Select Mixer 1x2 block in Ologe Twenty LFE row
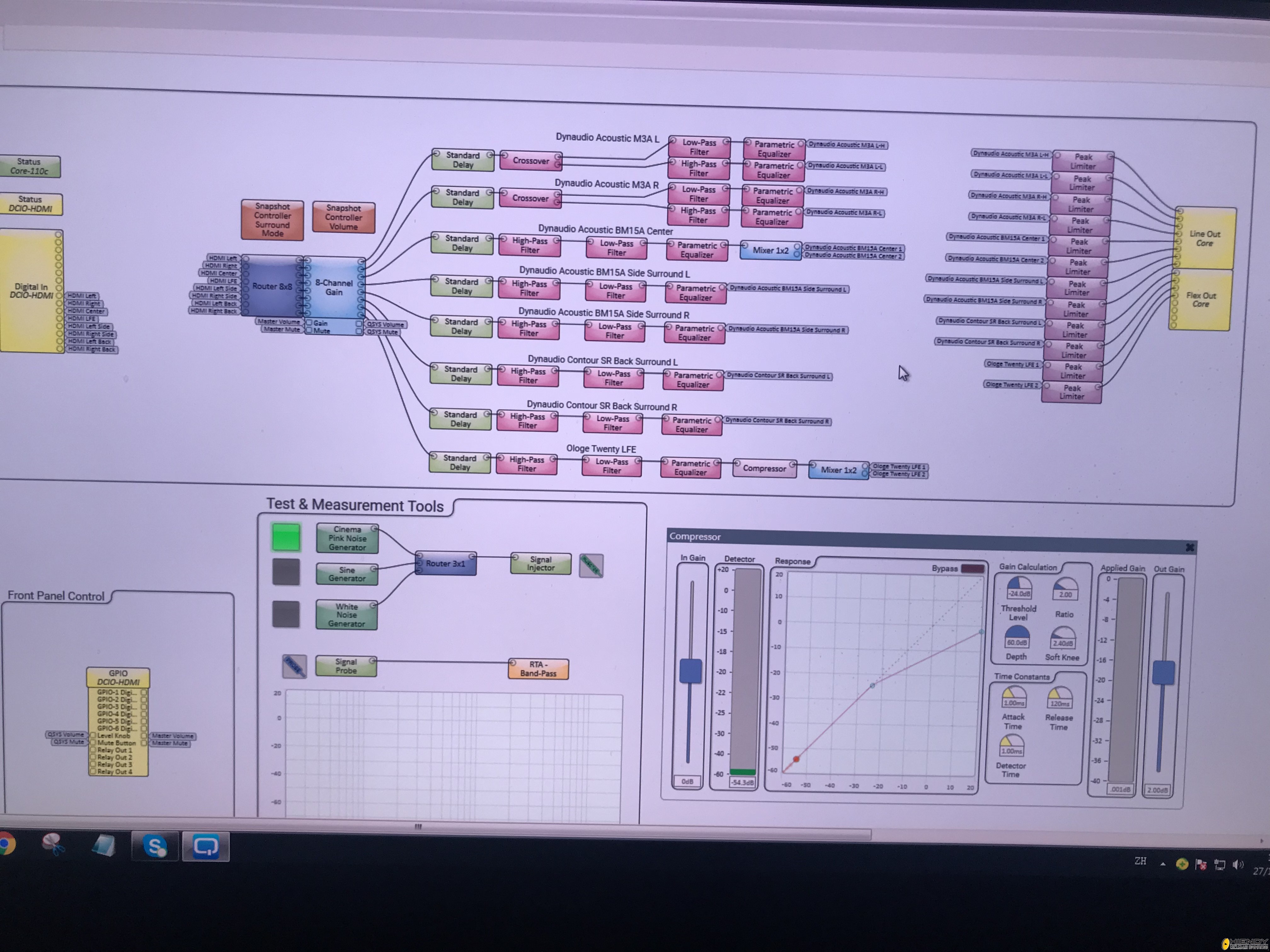Screen dimensions: 1270x952 click(x=838, y=470)
